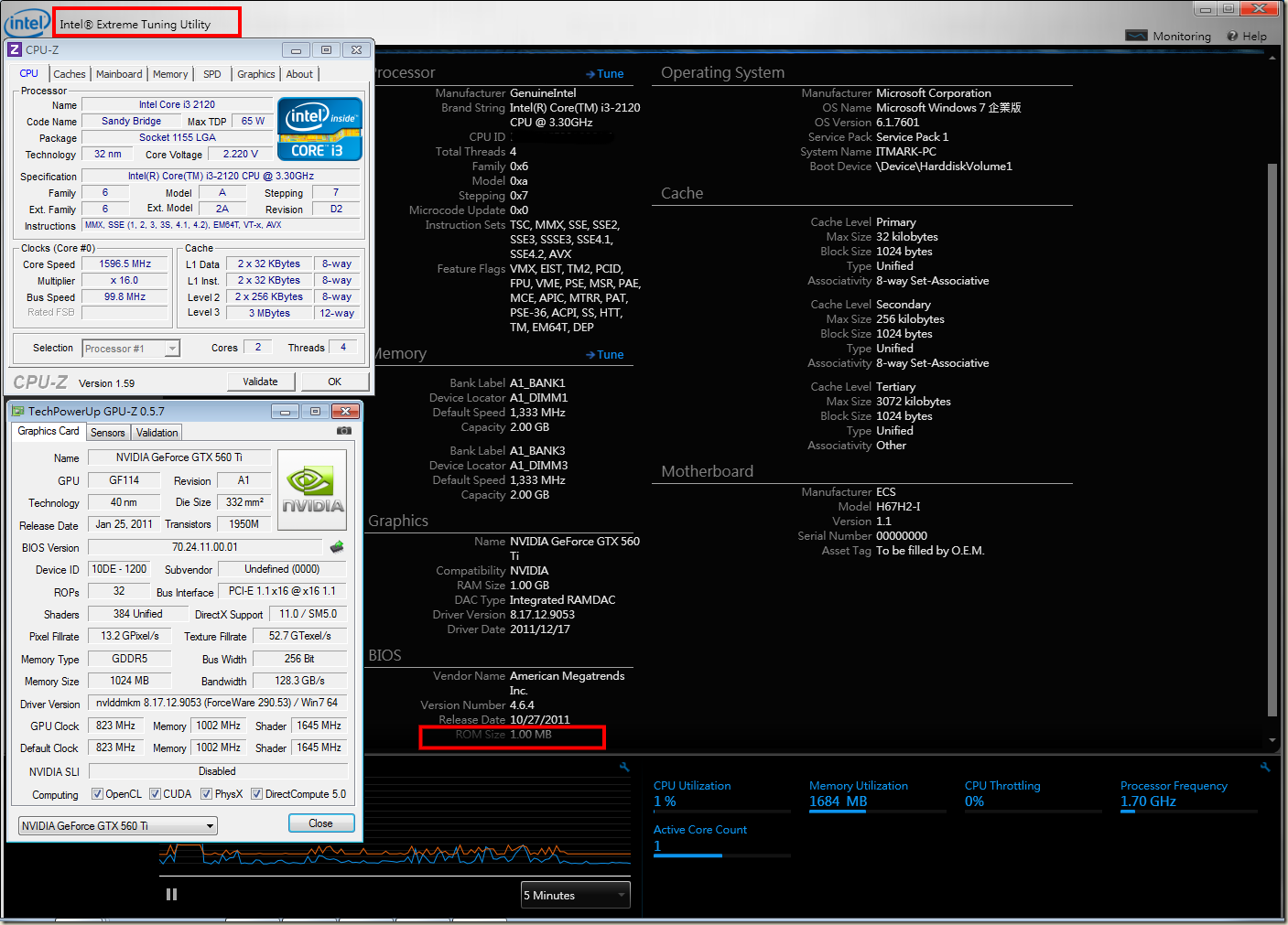The height and width of the screenshot is (925, 1288).
Task: Click the Bus Interface PCI-E field
Action: click(x=282, y=591)
